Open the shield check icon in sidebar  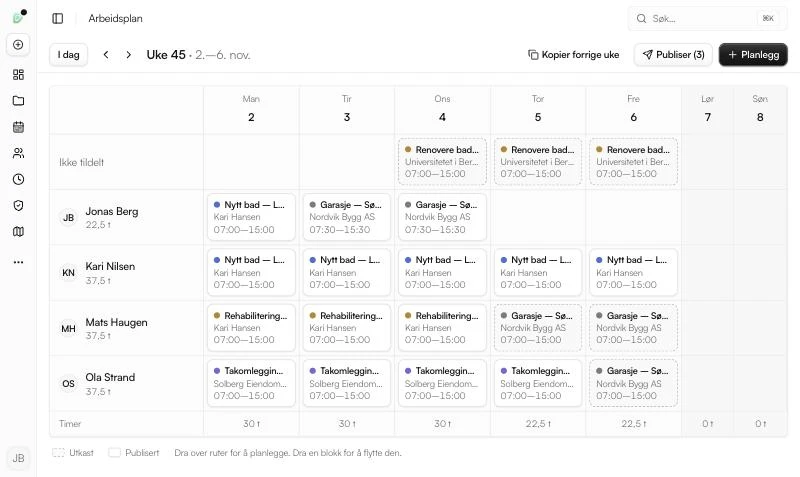pos(18,206)
